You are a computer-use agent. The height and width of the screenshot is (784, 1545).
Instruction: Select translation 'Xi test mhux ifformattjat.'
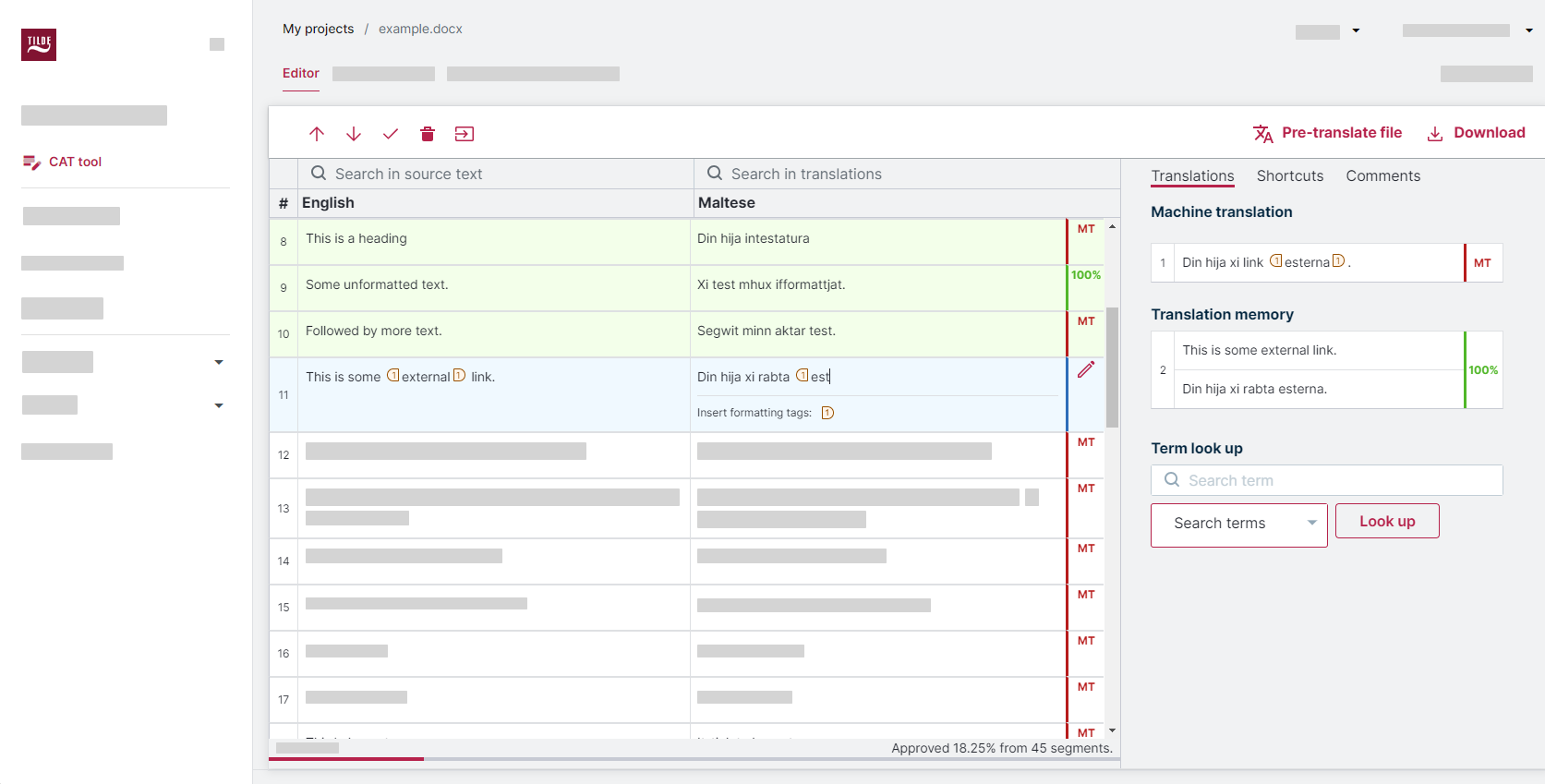771,284
